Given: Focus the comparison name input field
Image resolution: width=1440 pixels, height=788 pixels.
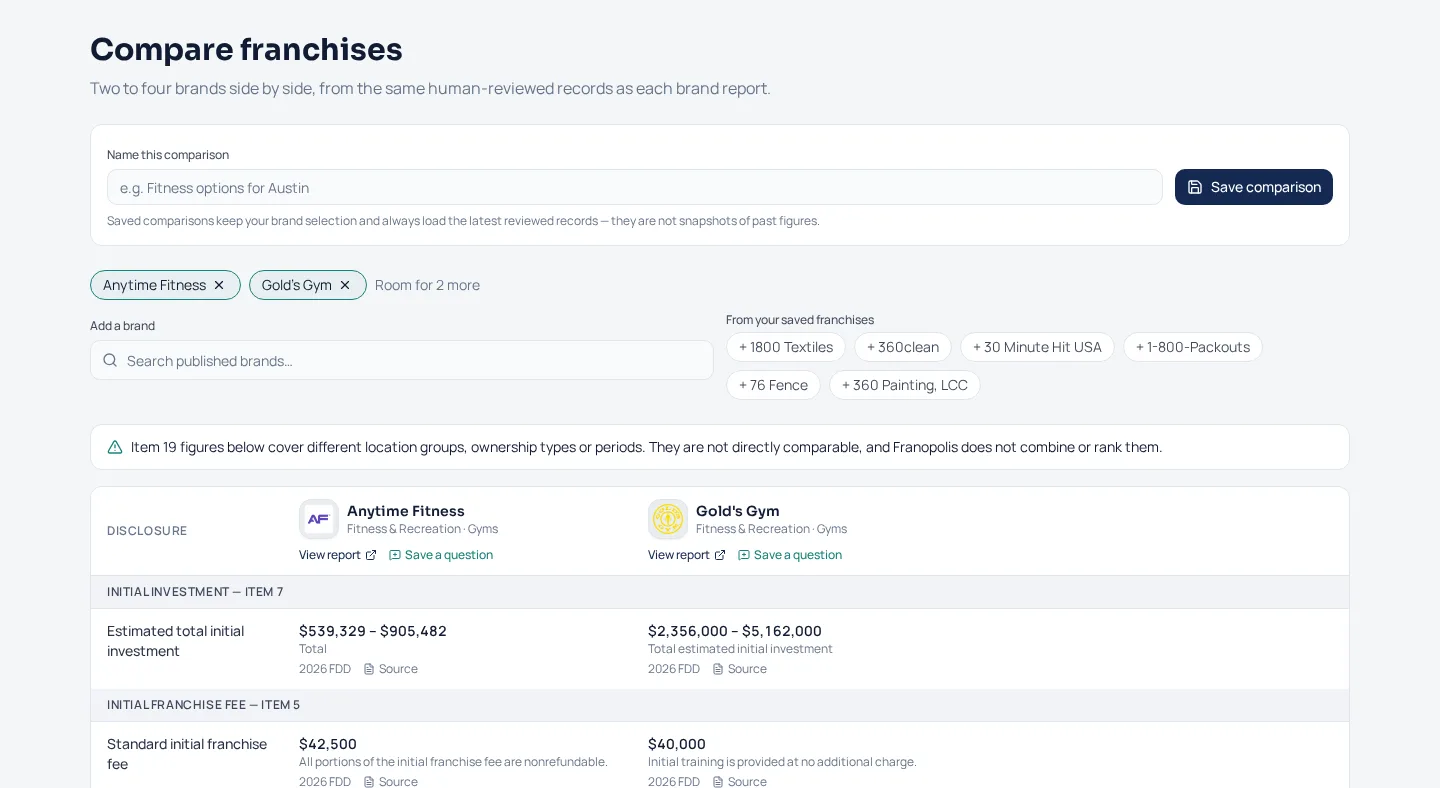Looking at the screenshot, I should (635, 187).
